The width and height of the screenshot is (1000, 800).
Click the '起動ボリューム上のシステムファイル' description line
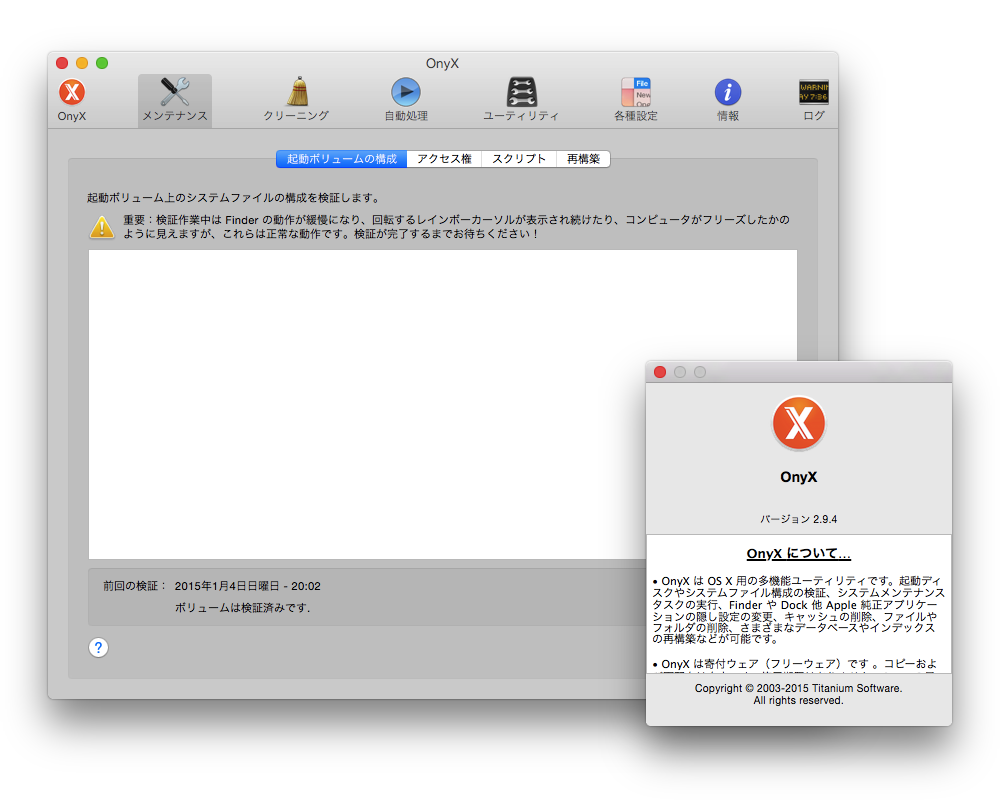(x=233, y=198)
